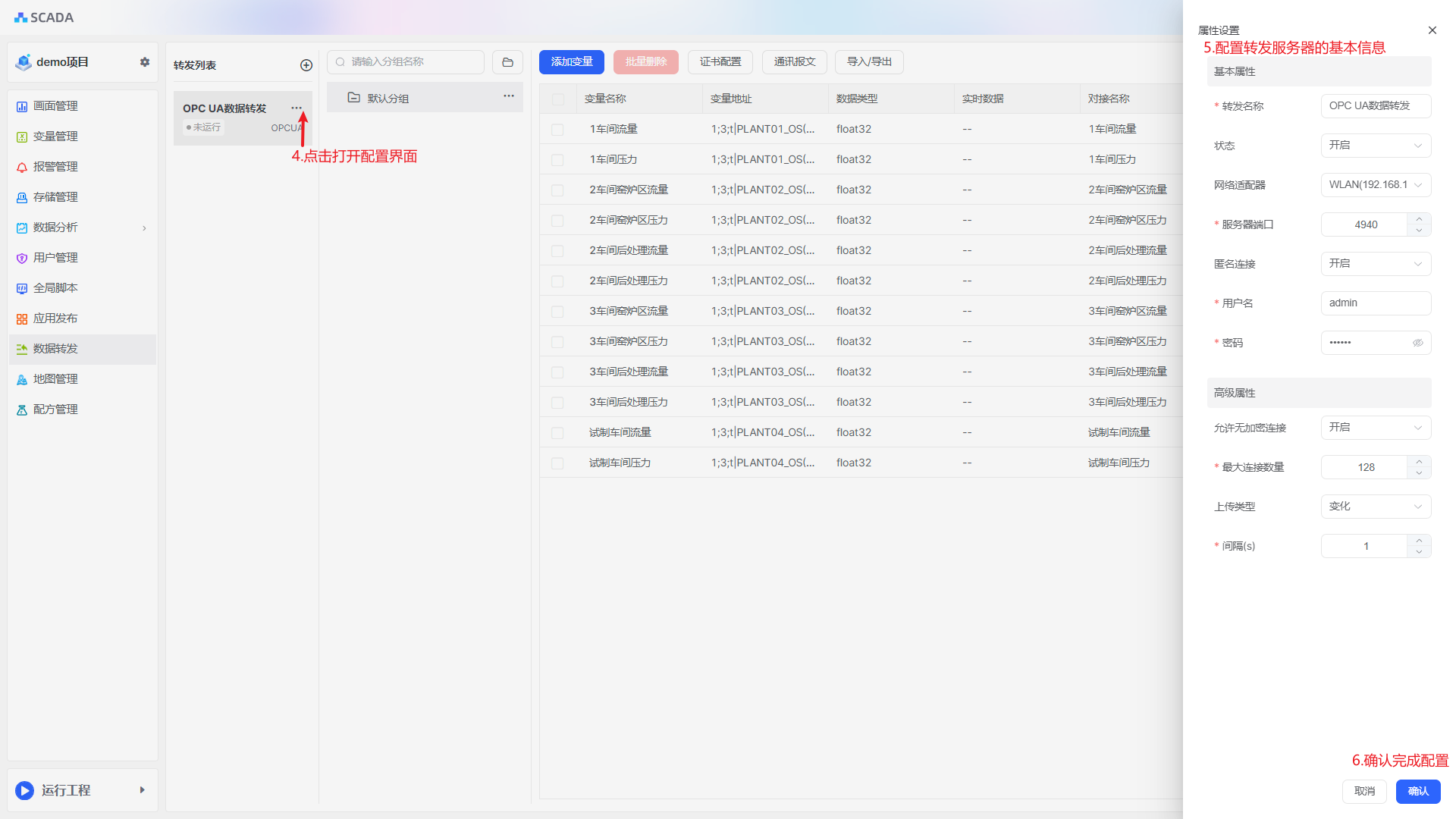Click the 添加变量 button
Screen dimensions: 1456x819
tap(571, 62)
